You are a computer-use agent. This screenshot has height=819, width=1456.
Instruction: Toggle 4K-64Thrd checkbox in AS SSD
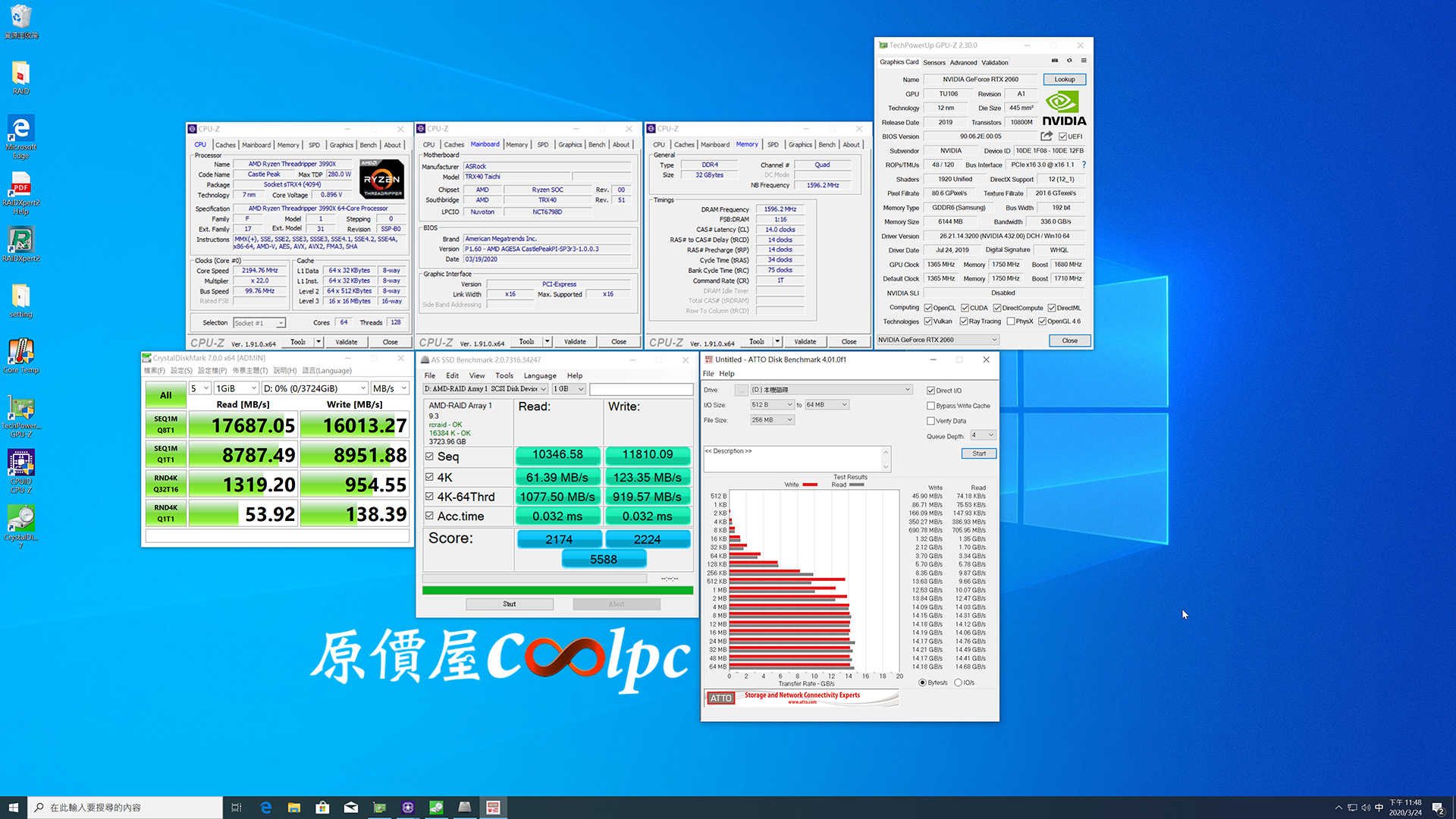[x=429, y=497]
